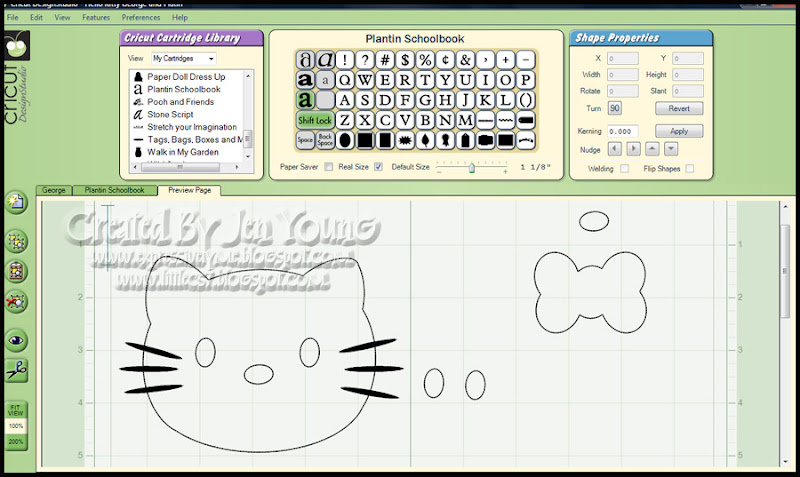
Task: Open the Features menu
Action: point(96,17)
